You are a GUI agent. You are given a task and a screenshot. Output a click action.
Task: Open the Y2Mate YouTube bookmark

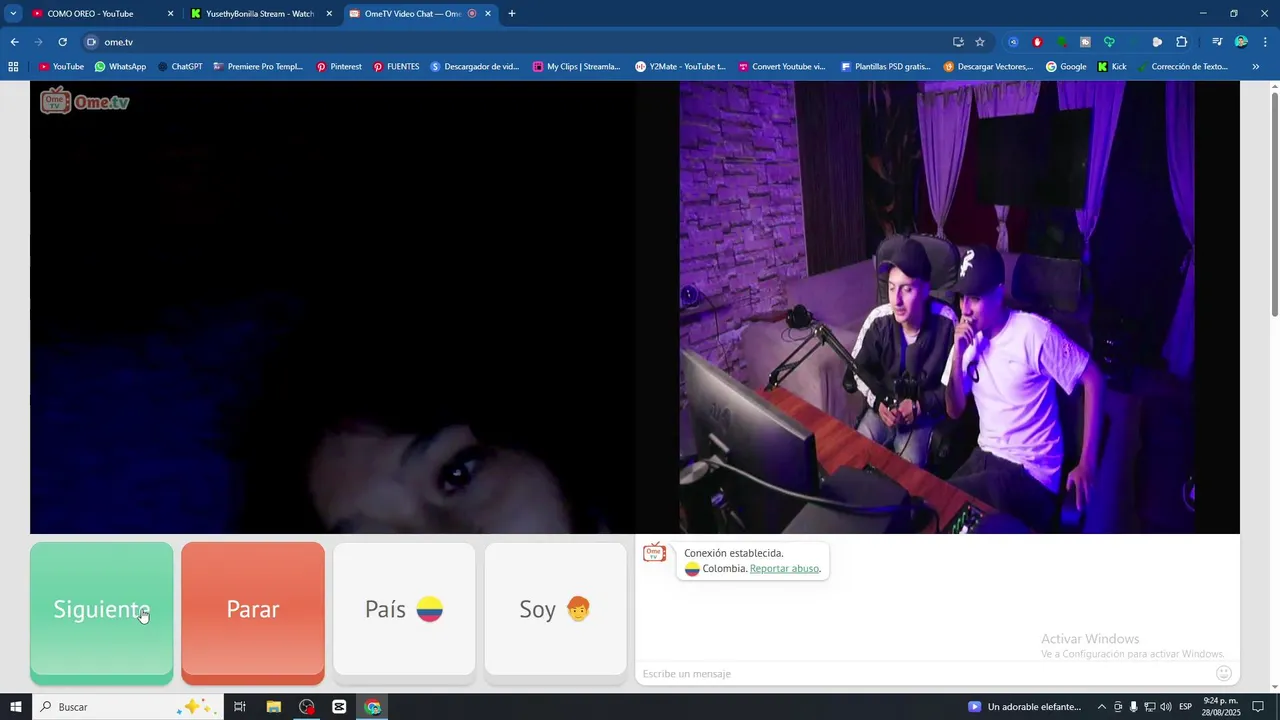(x=680, y=67)
